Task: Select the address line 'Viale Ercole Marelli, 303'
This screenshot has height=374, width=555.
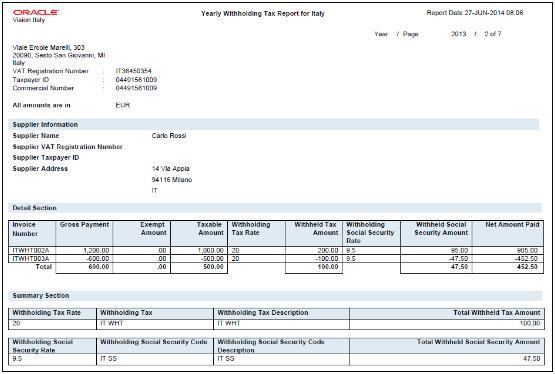Action: 48,47
